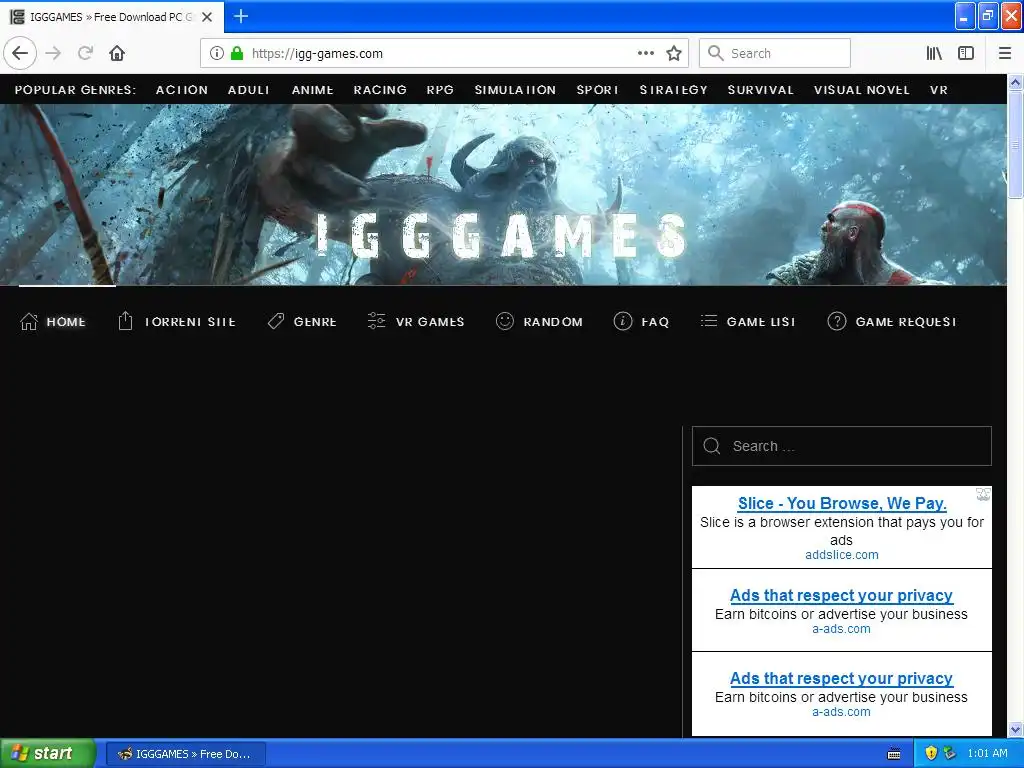Click the GENRE tag icon
The width and height of the screenshot is (1024, 768).
(276, 321)
